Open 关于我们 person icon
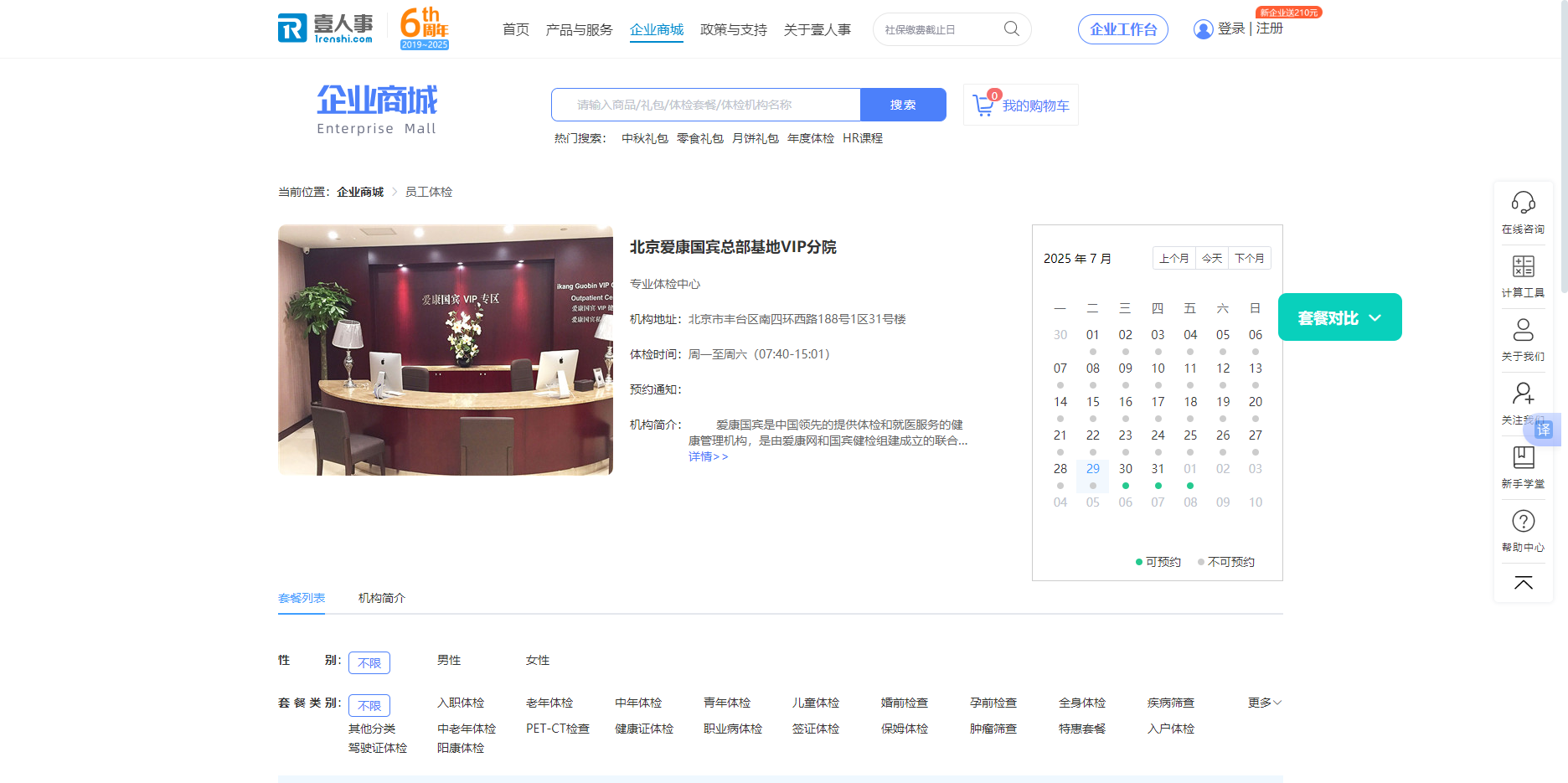The width and height of the screenshot is (1568, 783). 1523,330
